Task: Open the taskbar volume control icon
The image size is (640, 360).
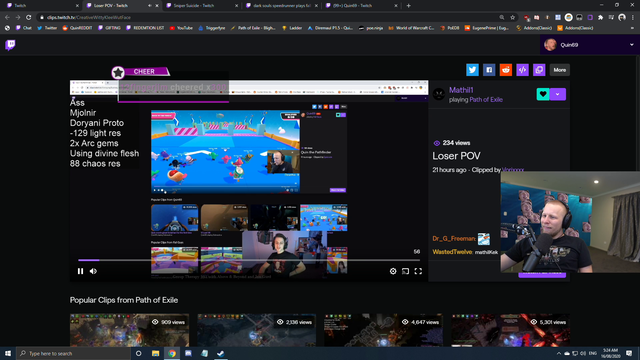Action: [x=583, y=353]
